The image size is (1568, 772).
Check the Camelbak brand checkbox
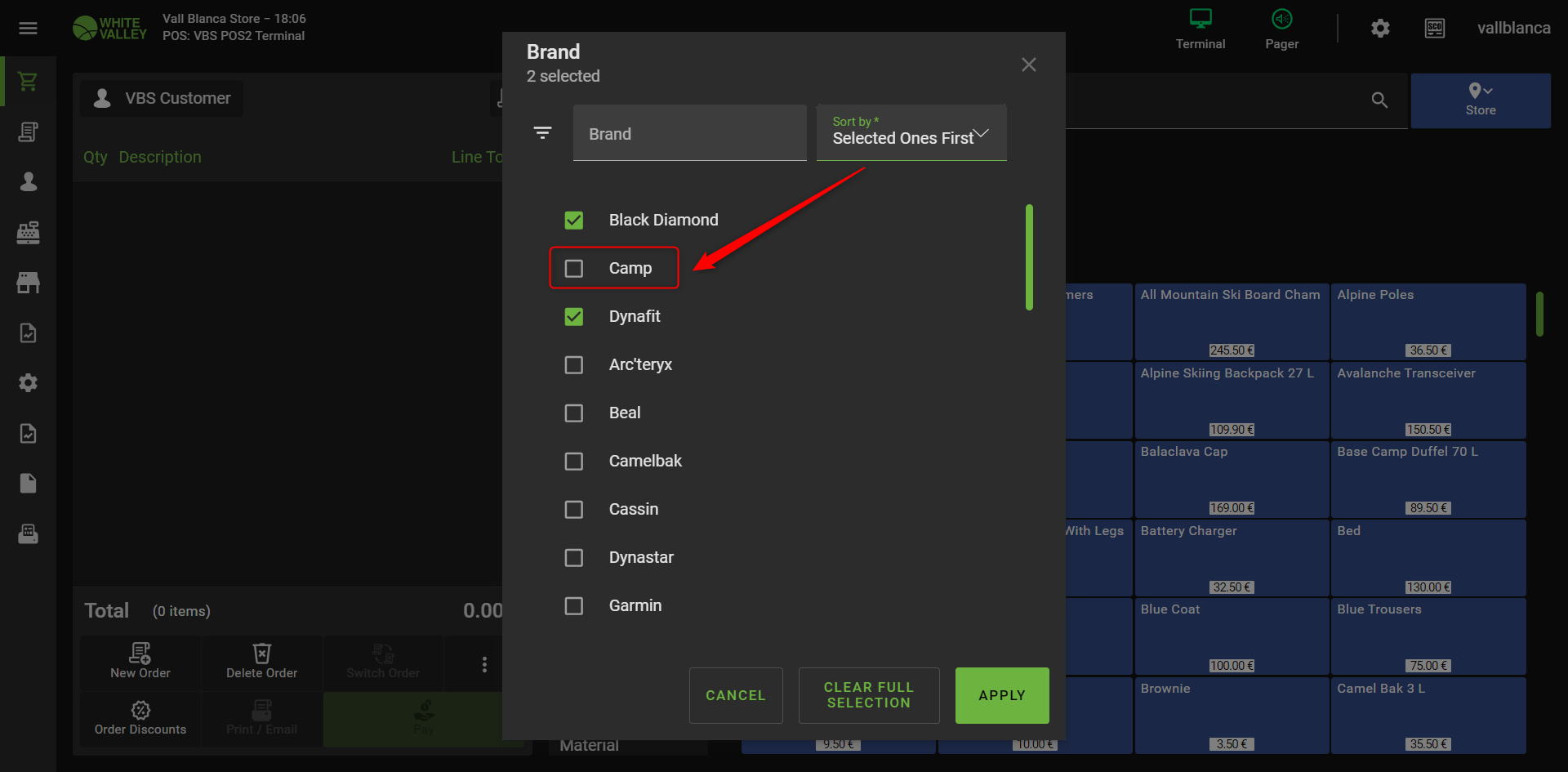click(x=574, y=462)
